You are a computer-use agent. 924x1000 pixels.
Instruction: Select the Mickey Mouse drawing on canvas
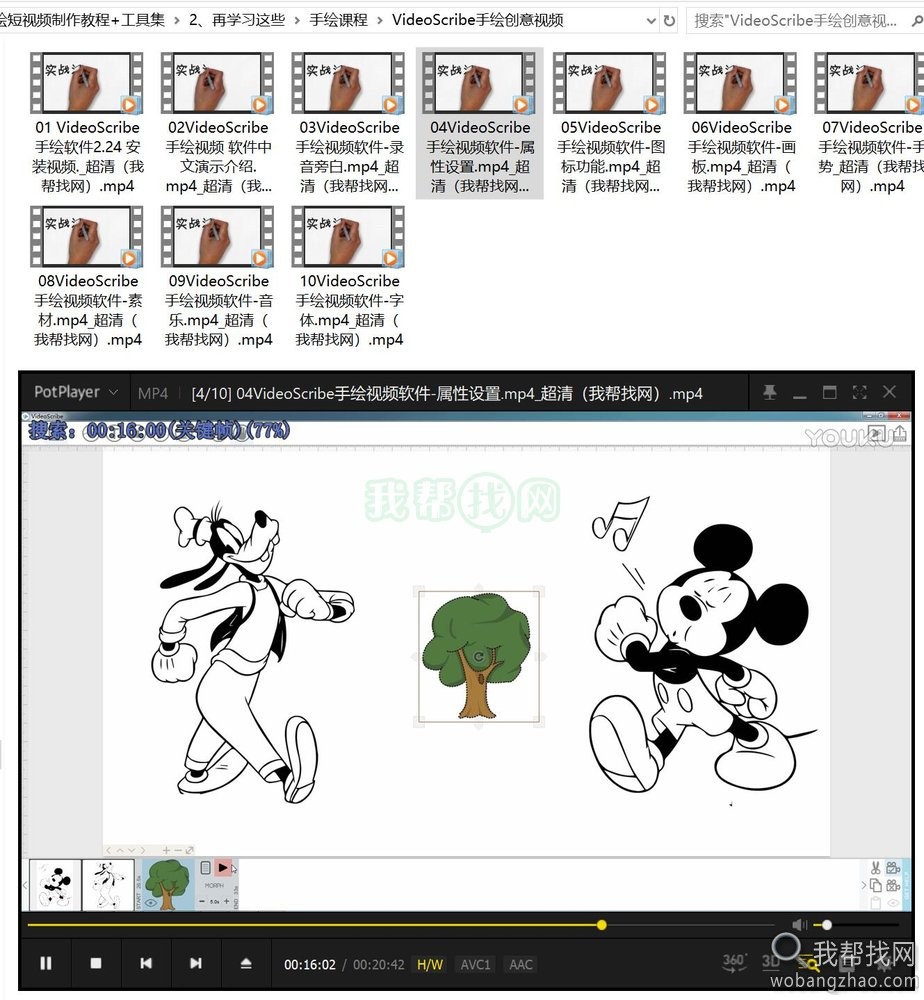coord(702,644)
